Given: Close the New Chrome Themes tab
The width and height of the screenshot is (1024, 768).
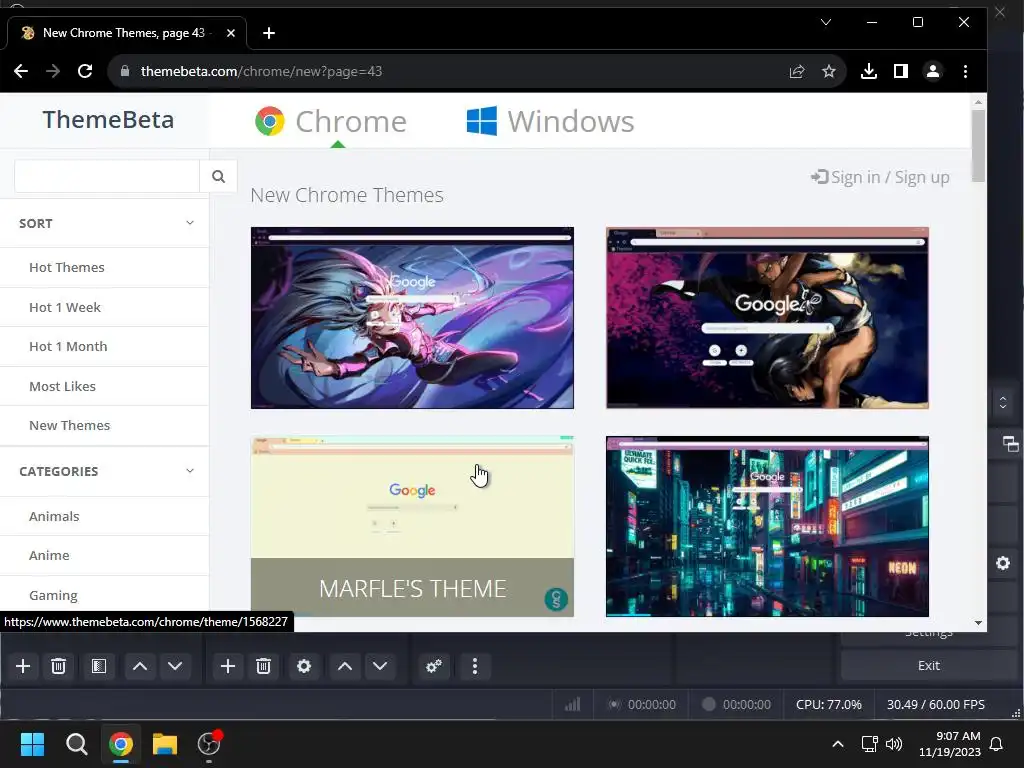Looking at the screenshot, I should (231, 33).
